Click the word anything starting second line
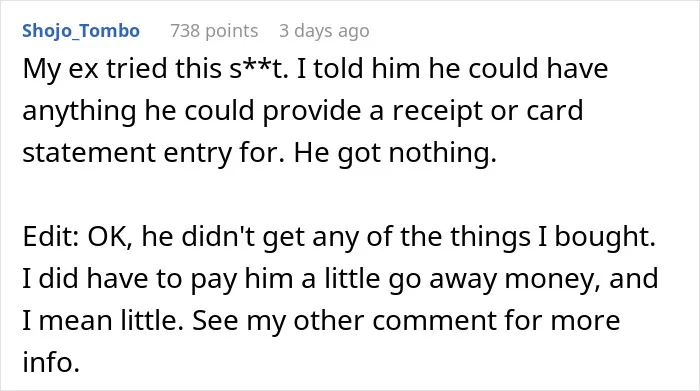Image resolution: width=700 pixels, height=391 pixels. click(79, 110)
